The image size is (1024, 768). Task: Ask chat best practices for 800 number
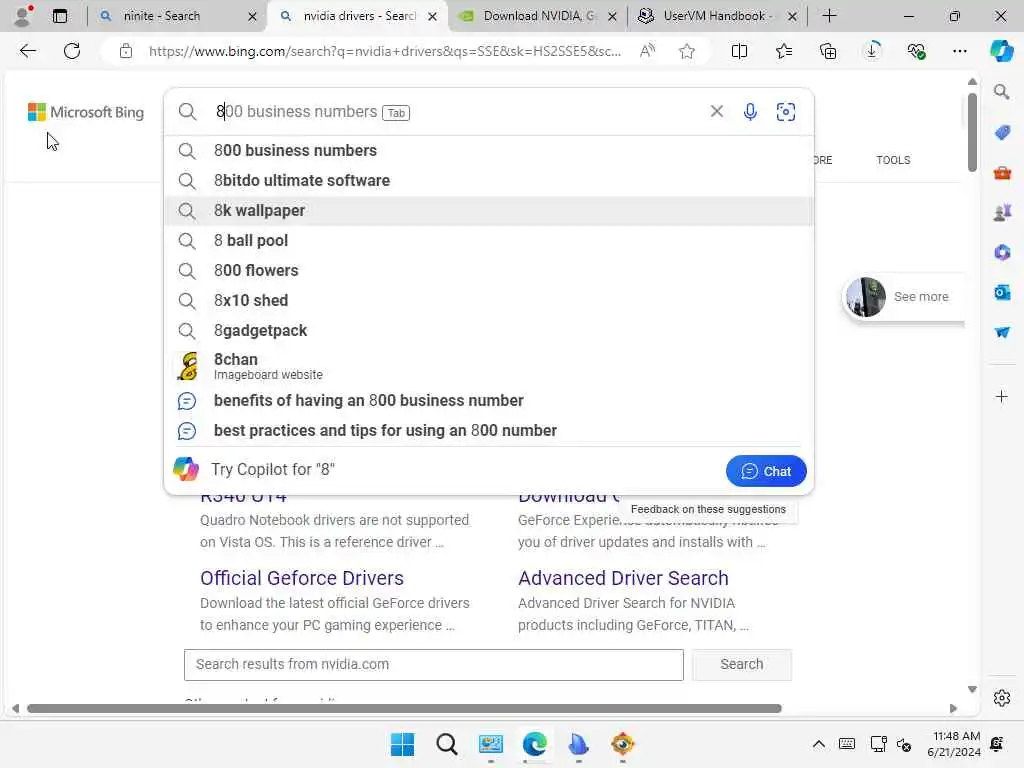tap(488, 431)
